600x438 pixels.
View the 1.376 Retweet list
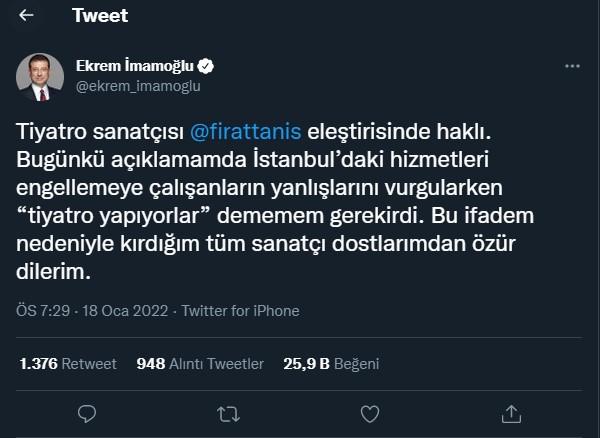pos(66,363)
